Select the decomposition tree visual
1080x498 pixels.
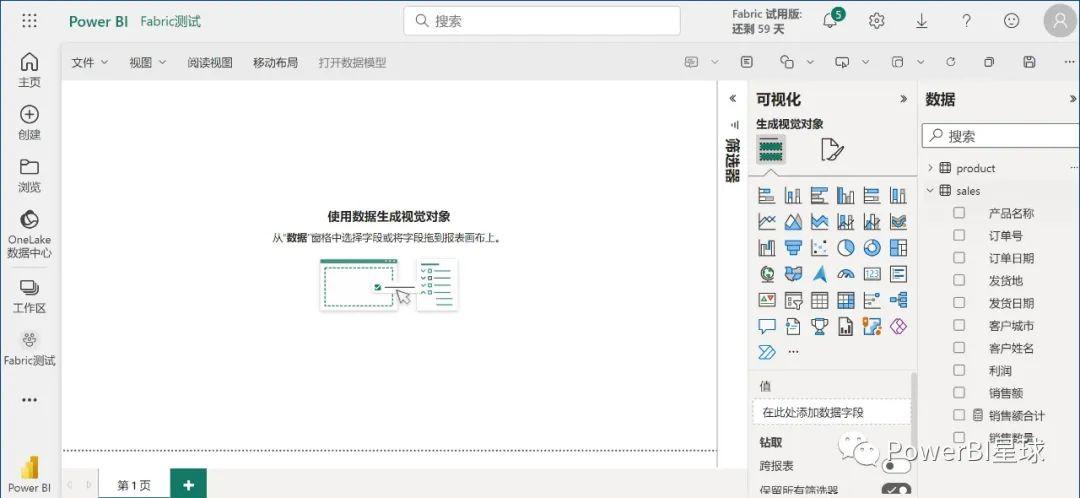tap(897, 300)
